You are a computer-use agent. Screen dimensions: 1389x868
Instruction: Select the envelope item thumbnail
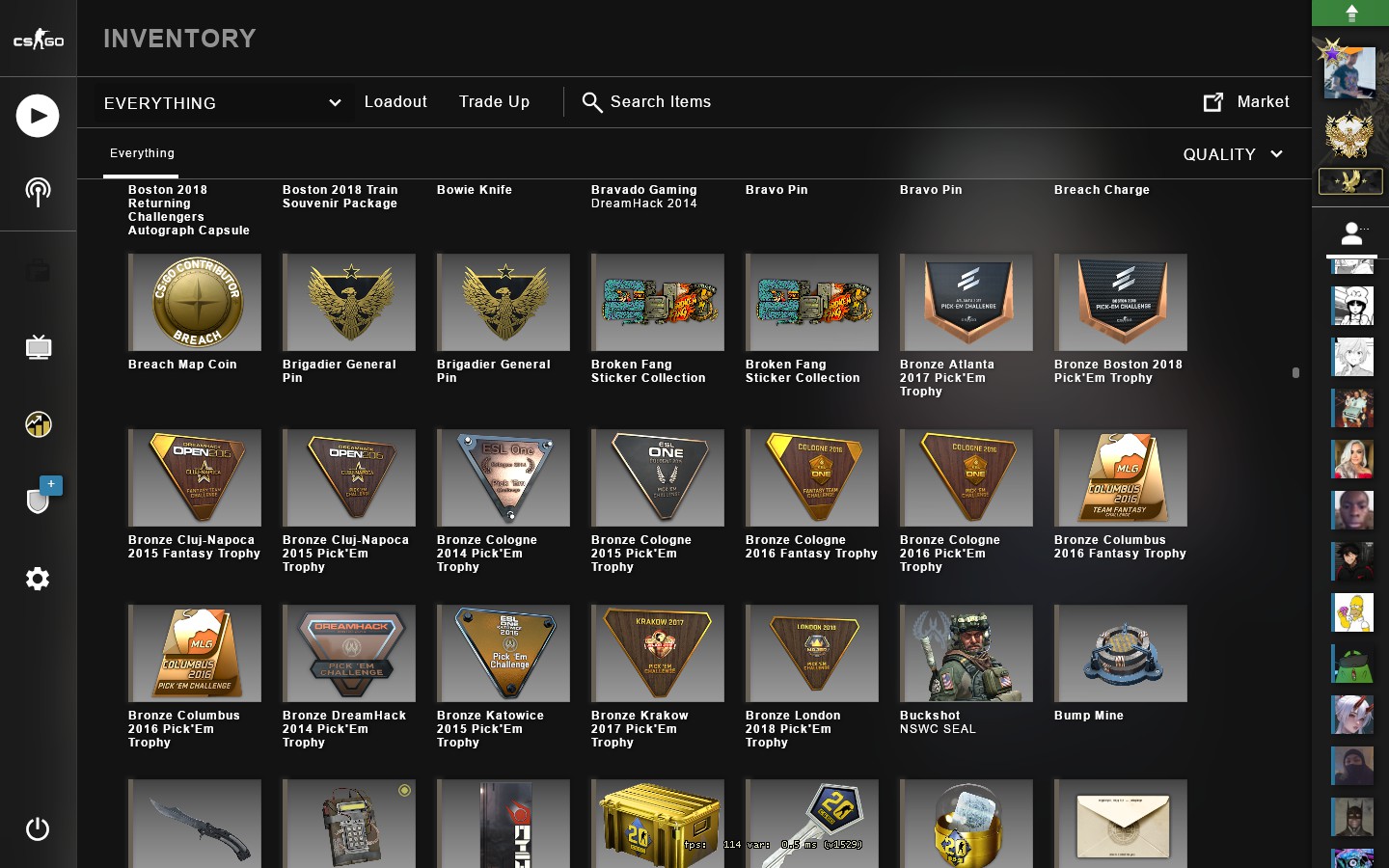[x=1120, y=824]
